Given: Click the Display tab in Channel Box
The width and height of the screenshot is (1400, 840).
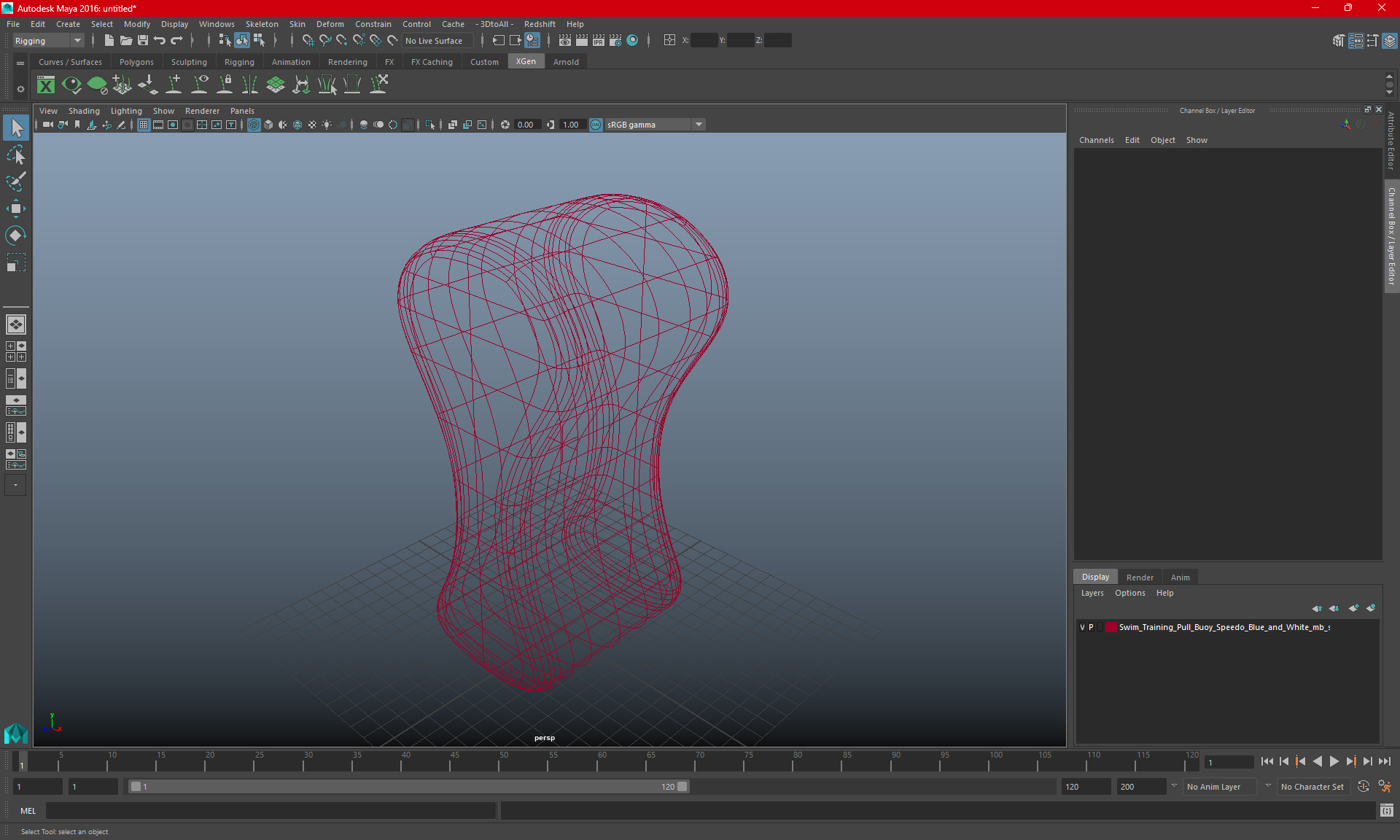Looking at the screenshot, I should pyautogui.click(x=1096, y=577).
